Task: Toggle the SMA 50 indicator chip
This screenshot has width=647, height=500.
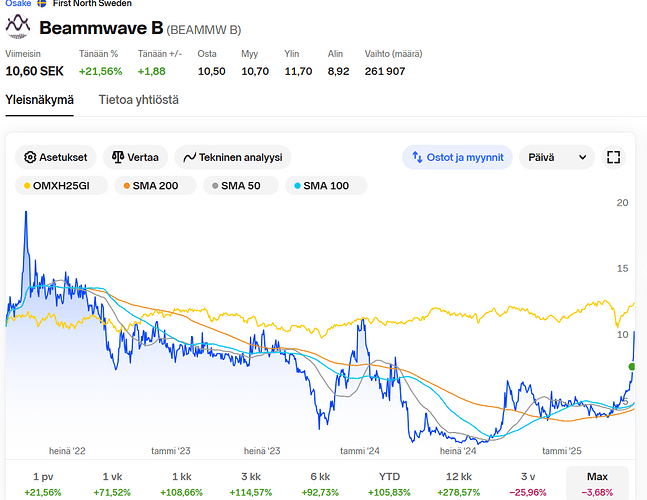Action: 241,186
